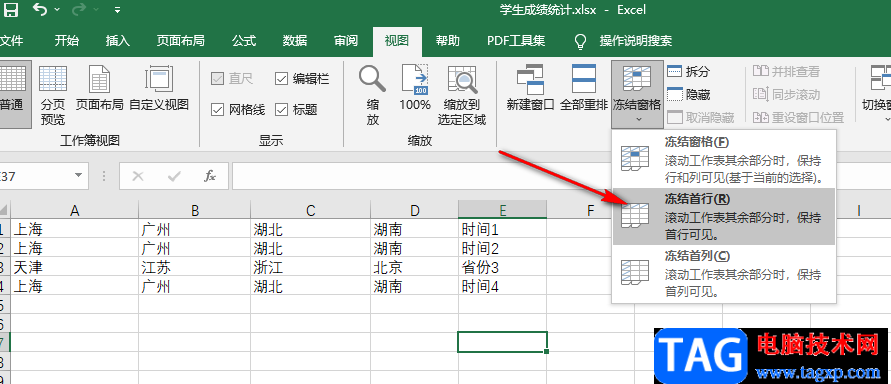Select column A header
Image resolution: width=891 pixels, height=384 pixels.
[74, 211]
